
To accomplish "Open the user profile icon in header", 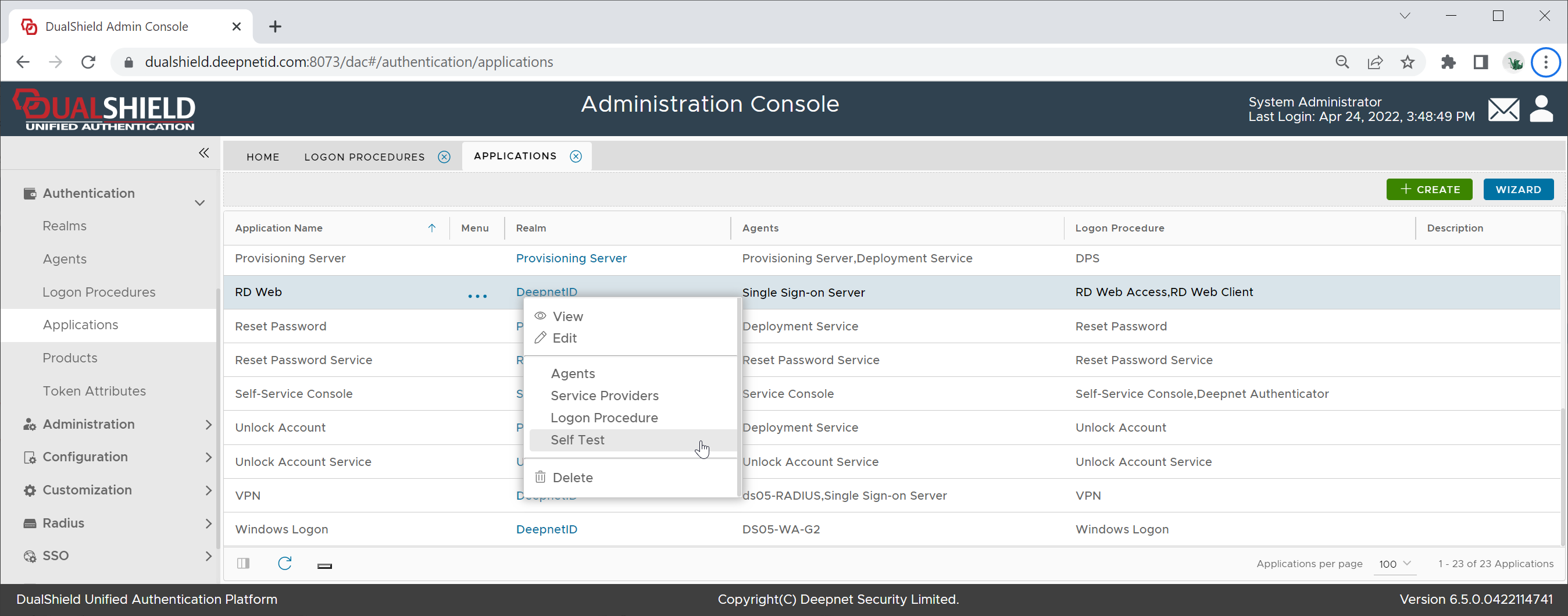I will pyautogui.click(x=1541, y=110).
